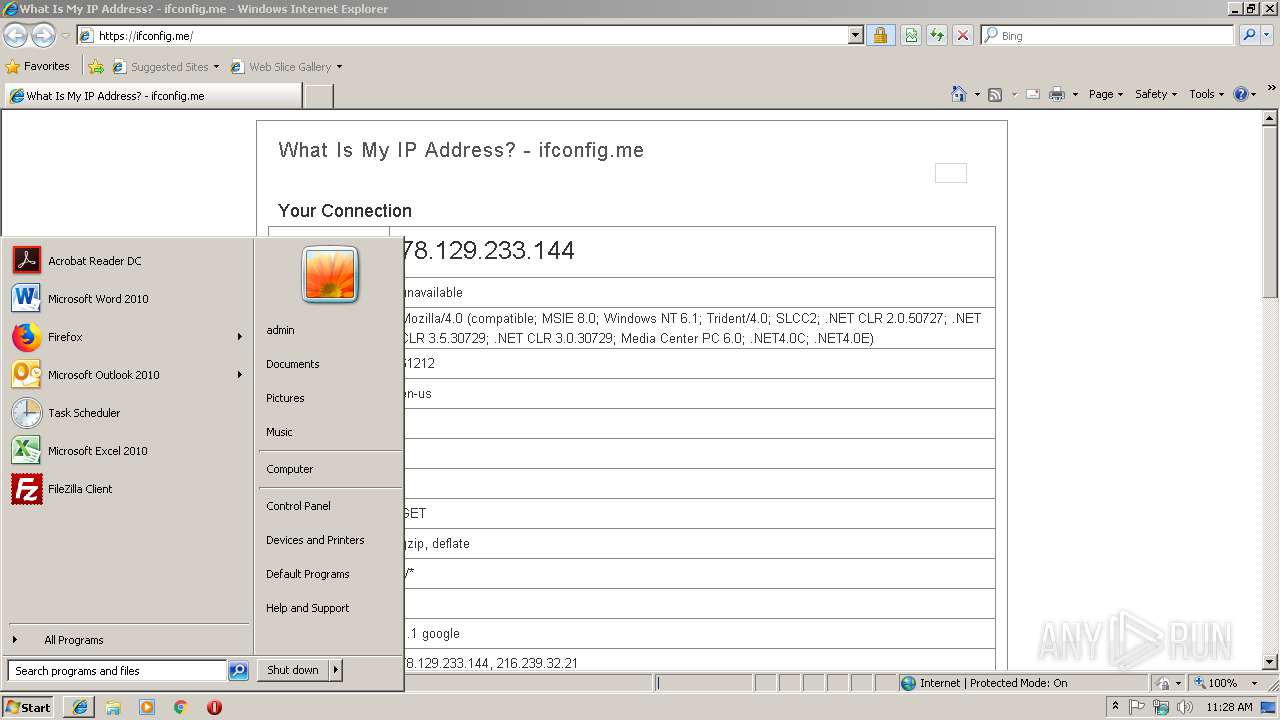
Task: Click the Bing search input box
Action: pyautogui.click(x=1108, y=35)
